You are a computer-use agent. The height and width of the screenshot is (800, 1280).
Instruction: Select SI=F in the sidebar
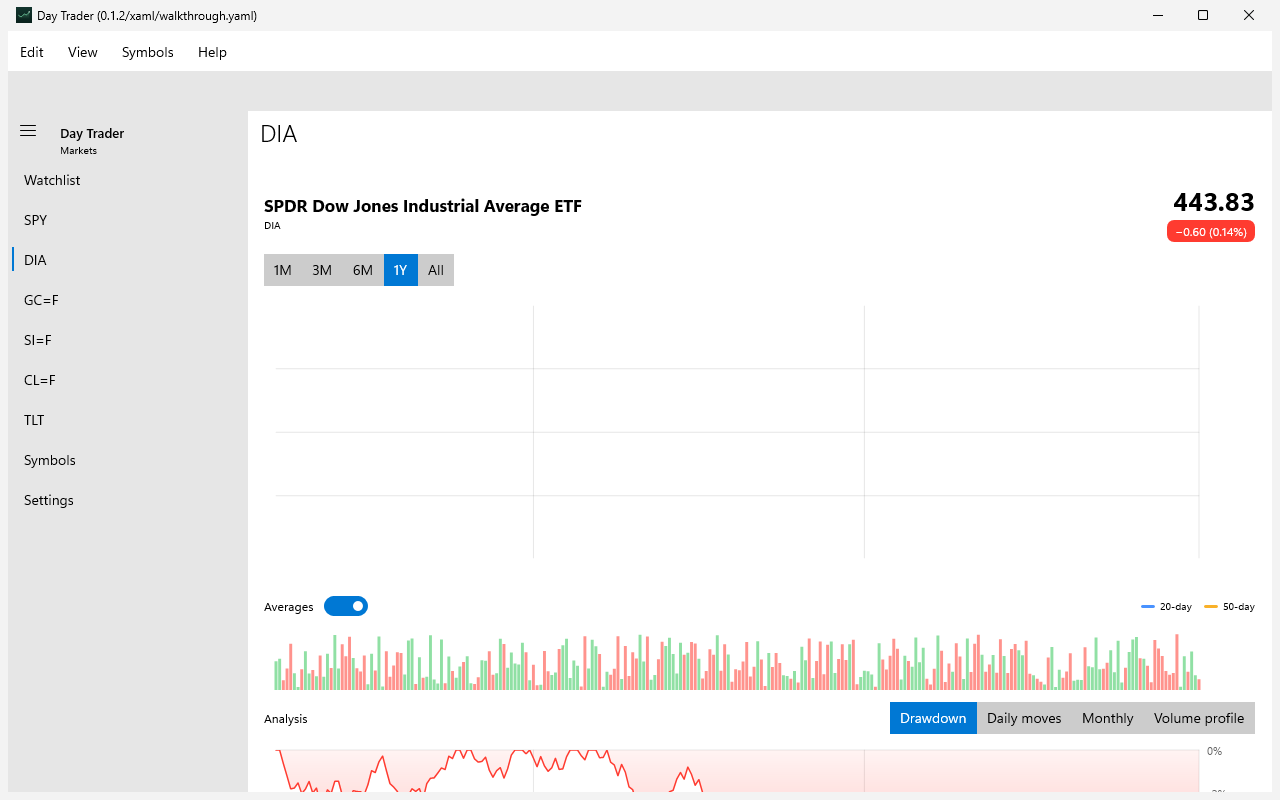128,340
